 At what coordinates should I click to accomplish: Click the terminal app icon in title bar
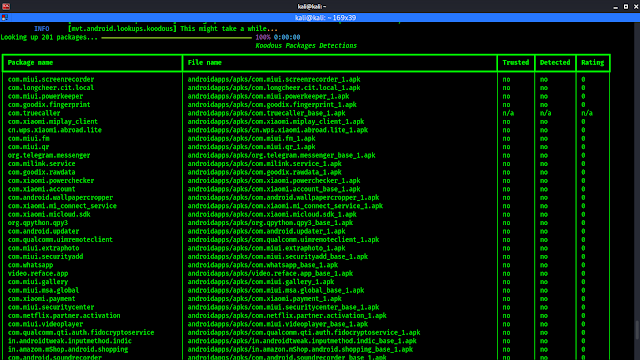click(6, 6)
